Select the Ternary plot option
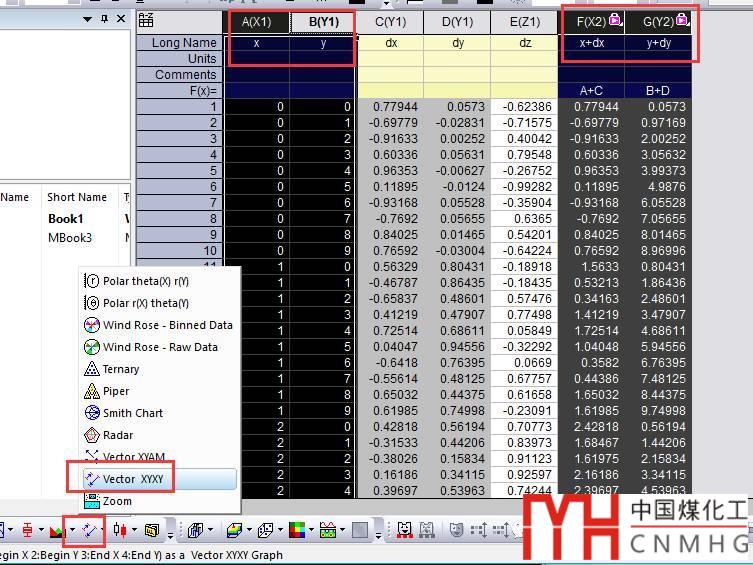The image size is (753, 565). click(120, 369)
